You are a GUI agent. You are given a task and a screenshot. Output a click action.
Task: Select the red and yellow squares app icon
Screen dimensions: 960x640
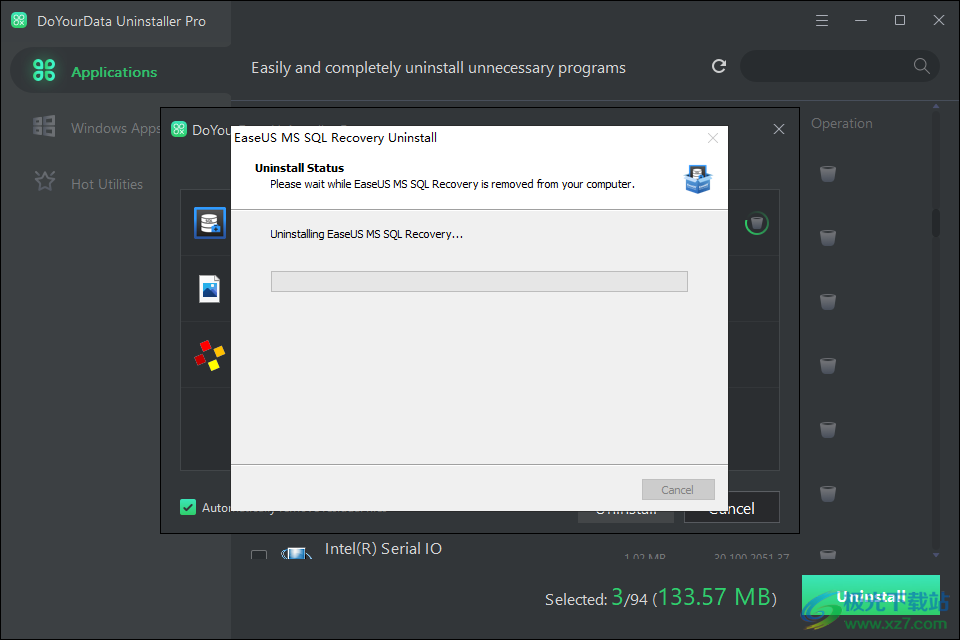[210, 355]
